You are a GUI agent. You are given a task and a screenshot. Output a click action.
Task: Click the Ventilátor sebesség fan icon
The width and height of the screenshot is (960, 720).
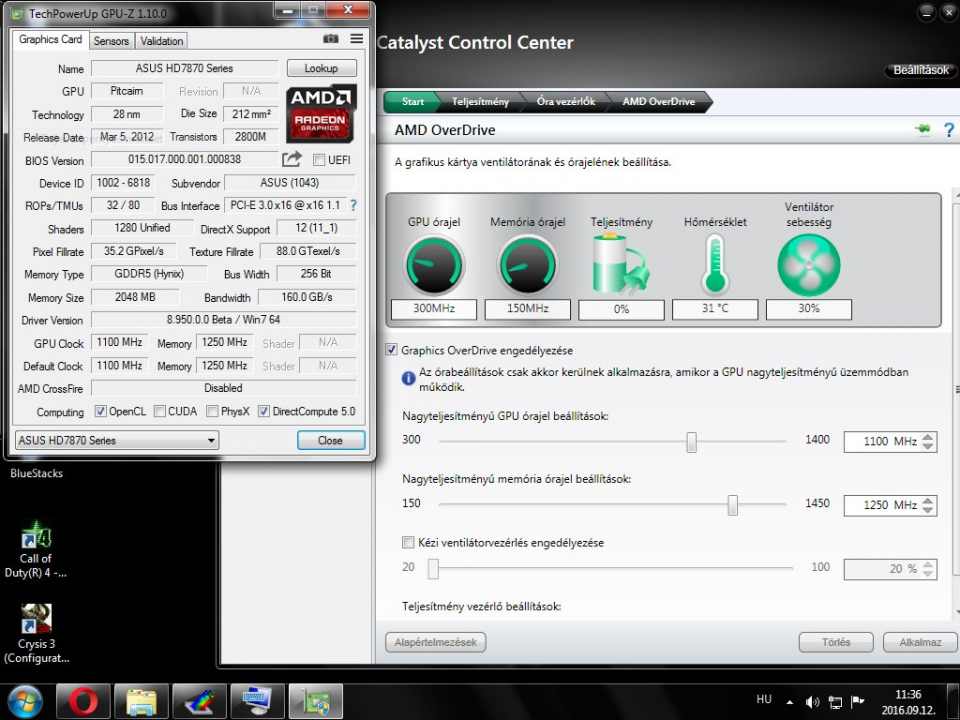pyautogui.click(x=808, y=265)
